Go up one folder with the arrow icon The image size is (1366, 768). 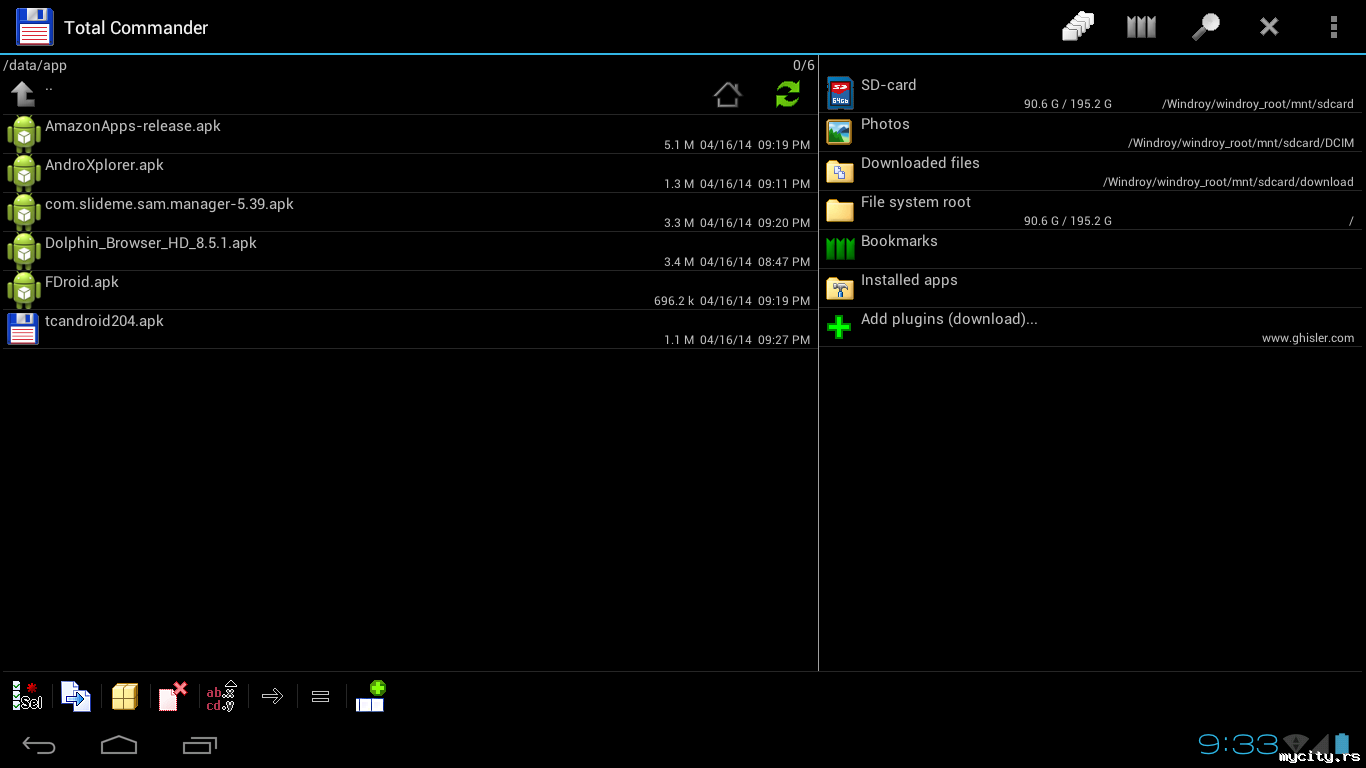coord(23,94)
